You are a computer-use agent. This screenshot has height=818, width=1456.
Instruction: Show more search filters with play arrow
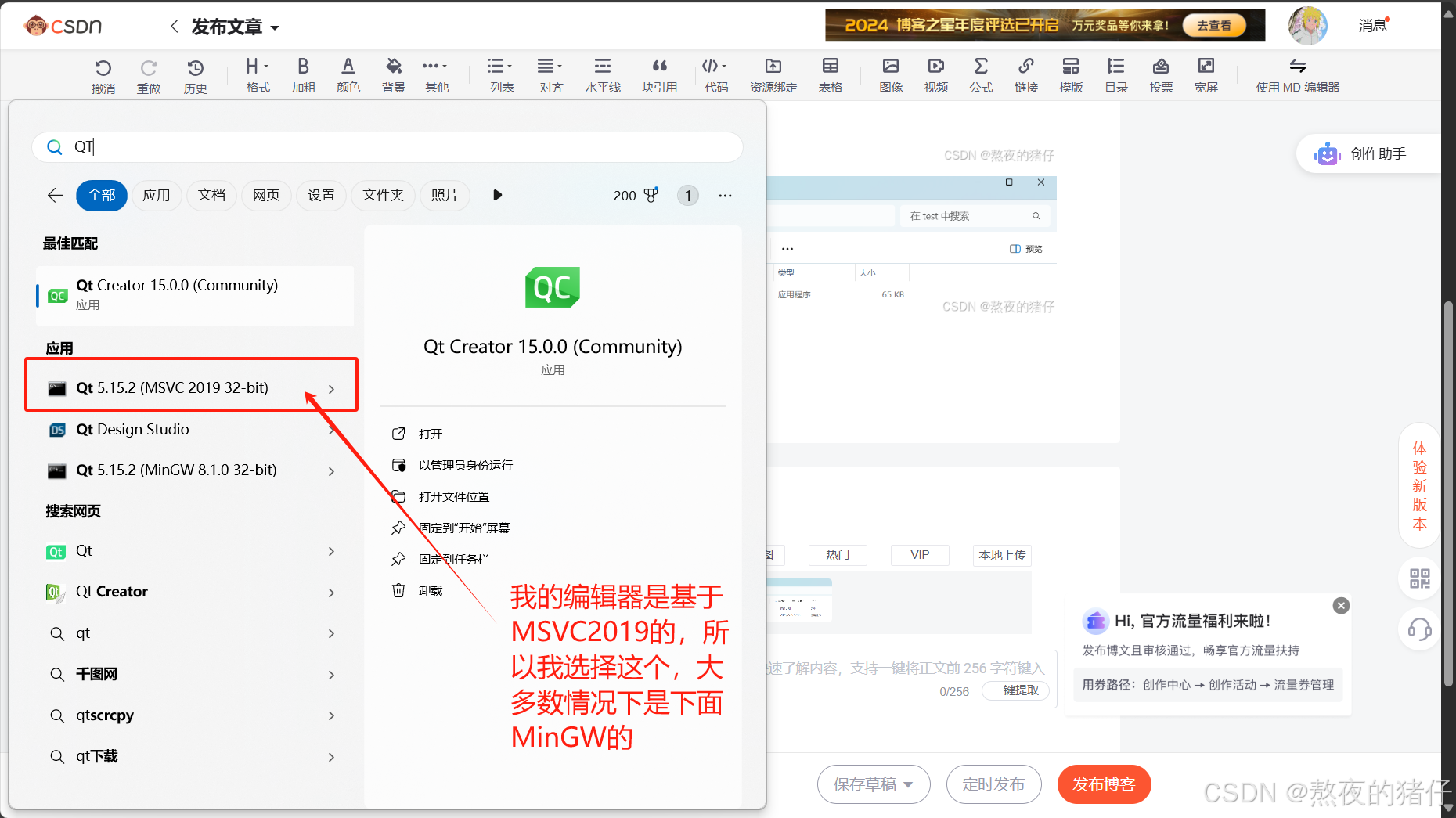(x=497, y=195)
